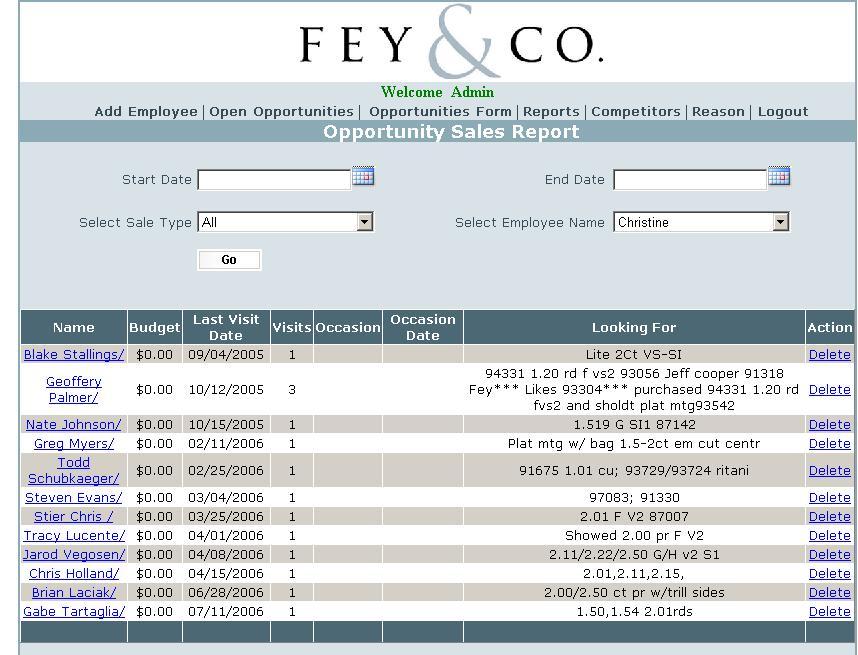858x655 pixels.
Task: Open the Add Employee menu item
Action: (x=146, y=112)
